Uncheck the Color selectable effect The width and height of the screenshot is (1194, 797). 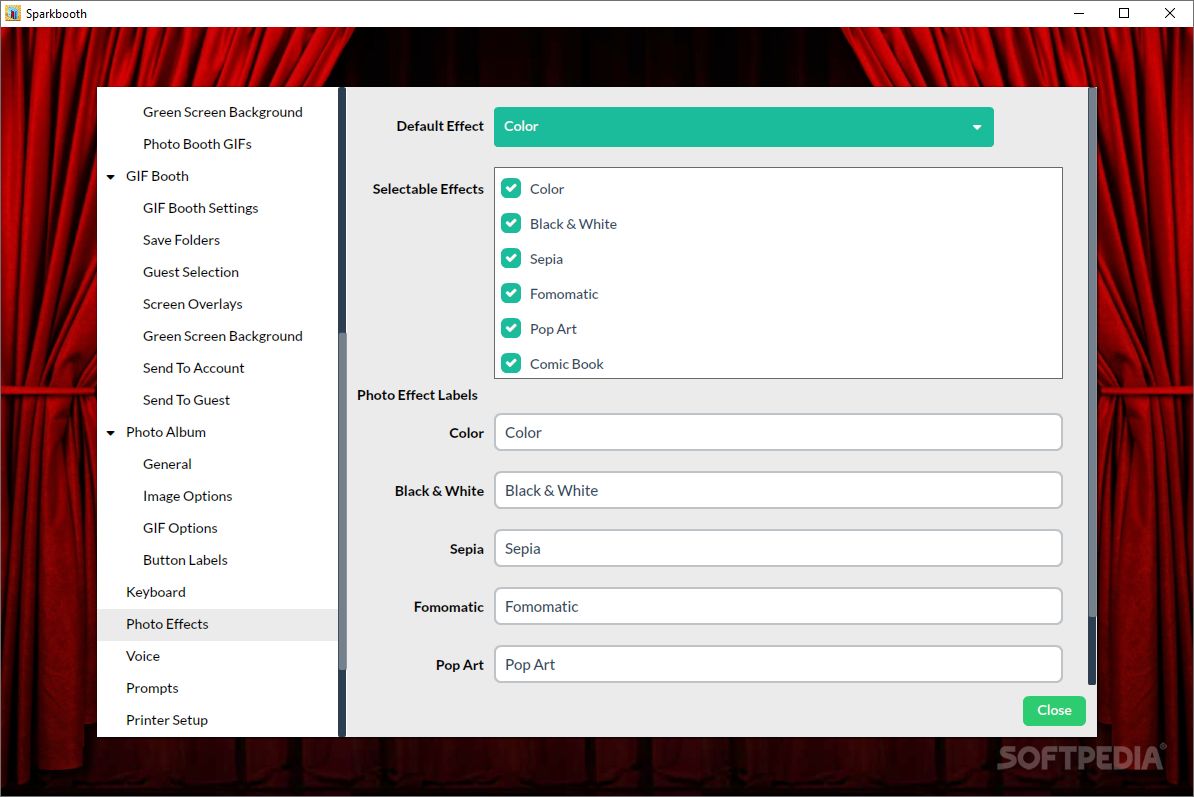511,188
